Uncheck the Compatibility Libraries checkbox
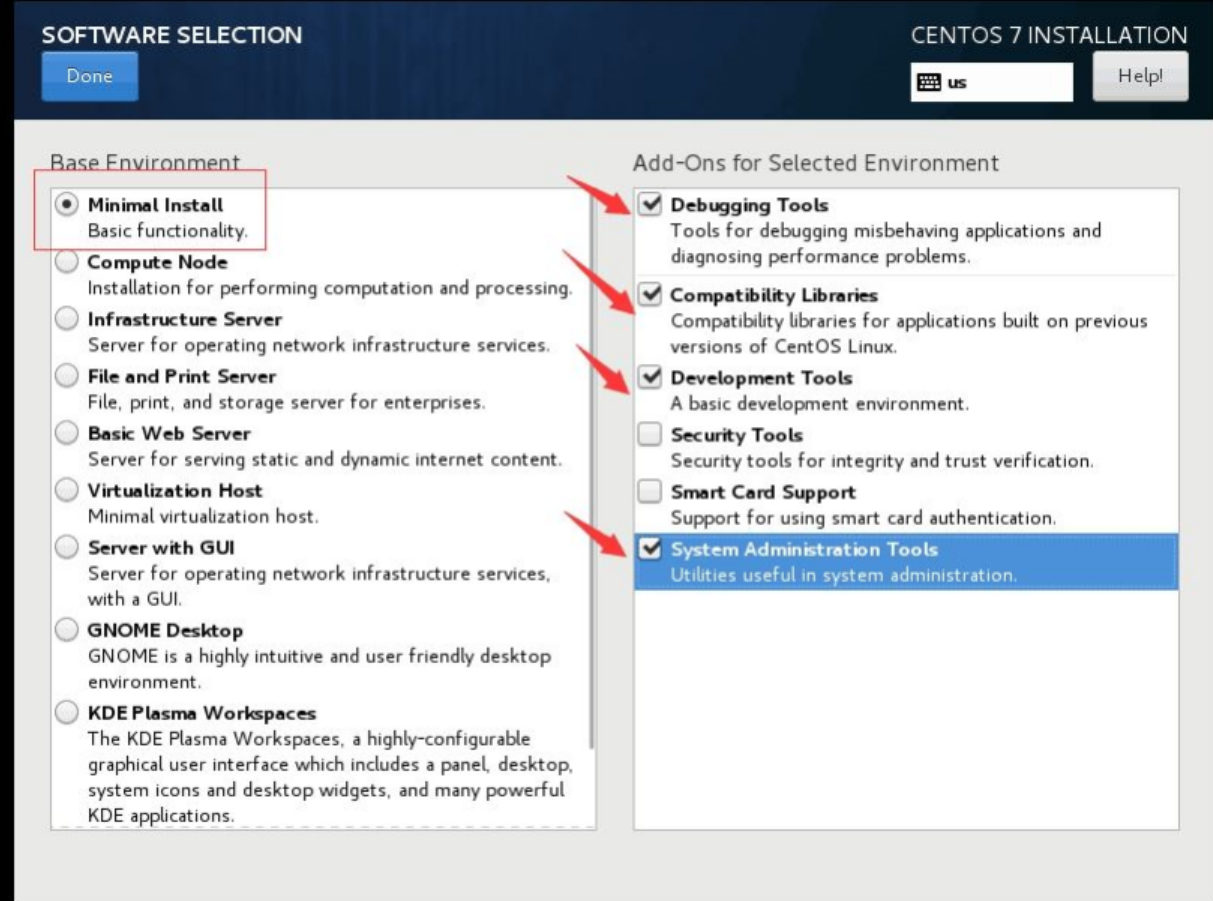Image resolution: width=1213 pixels, height=901 pixels. pos(650,295)
